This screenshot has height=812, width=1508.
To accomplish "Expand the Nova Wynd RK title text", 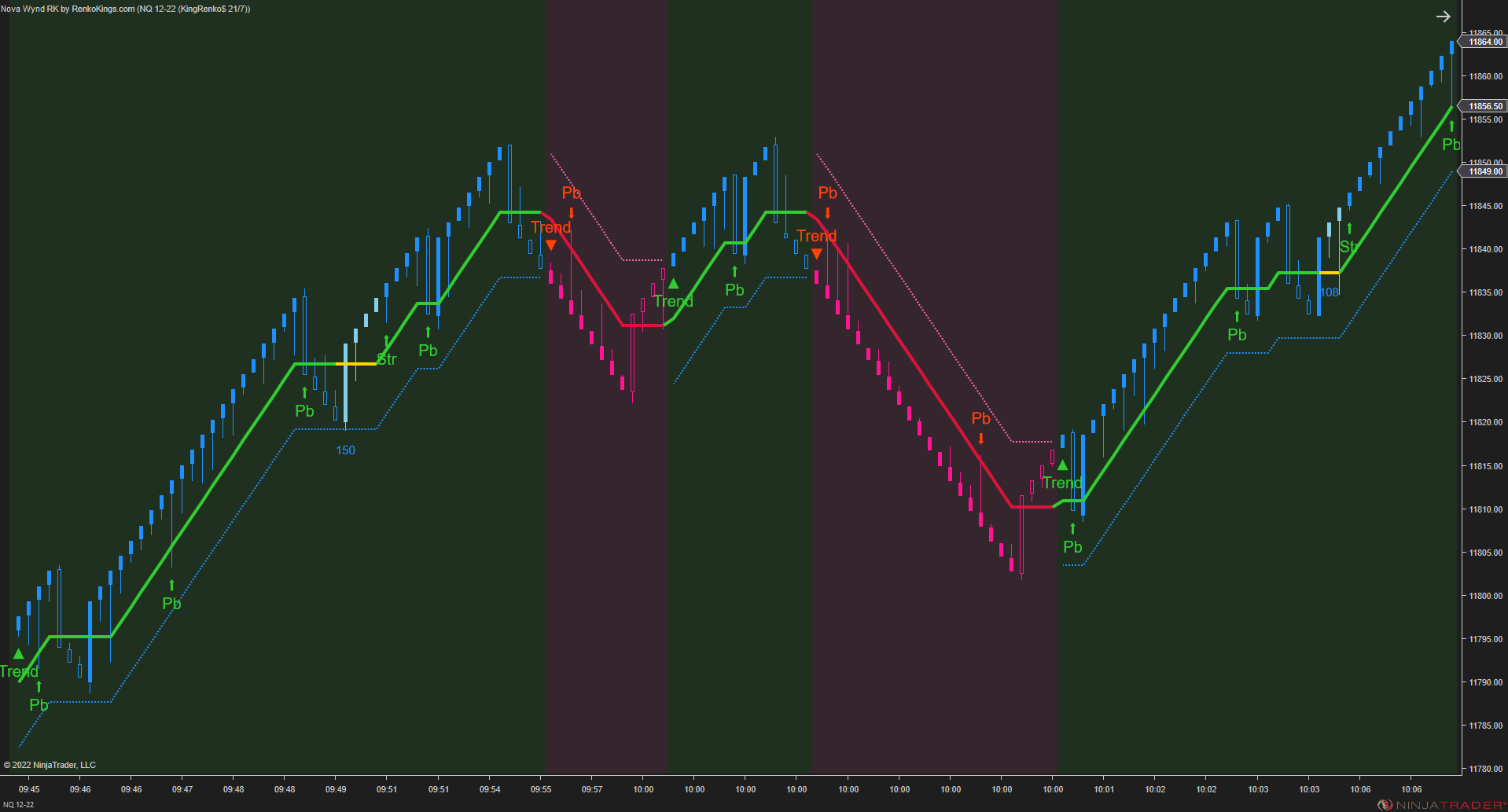I will pyautogui.click(x=126, y=9).
